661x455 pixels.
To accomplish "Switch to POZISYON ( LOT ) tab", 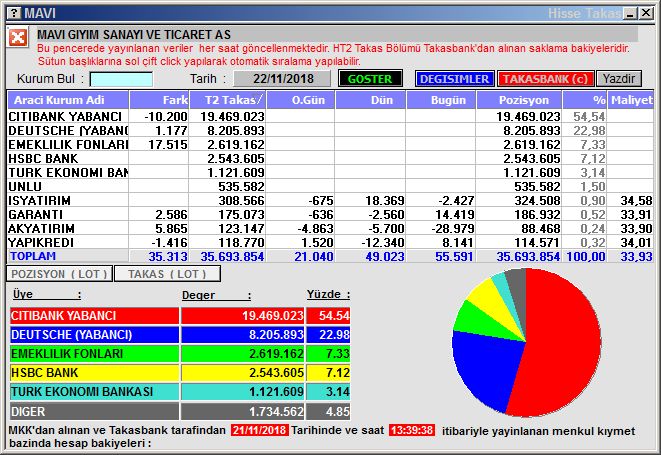I will tap(59, 274).
